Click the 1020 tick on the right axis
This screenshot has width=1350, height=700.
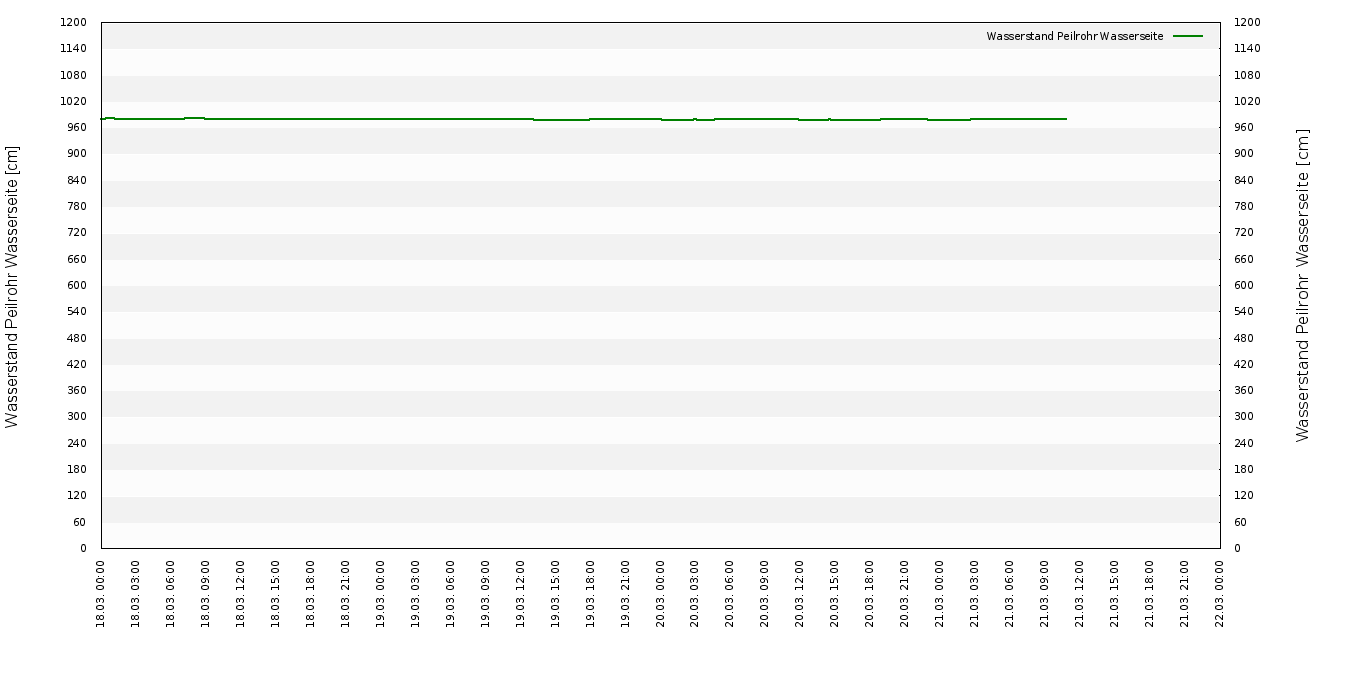pyautogui.click(x=1246, y=101)
